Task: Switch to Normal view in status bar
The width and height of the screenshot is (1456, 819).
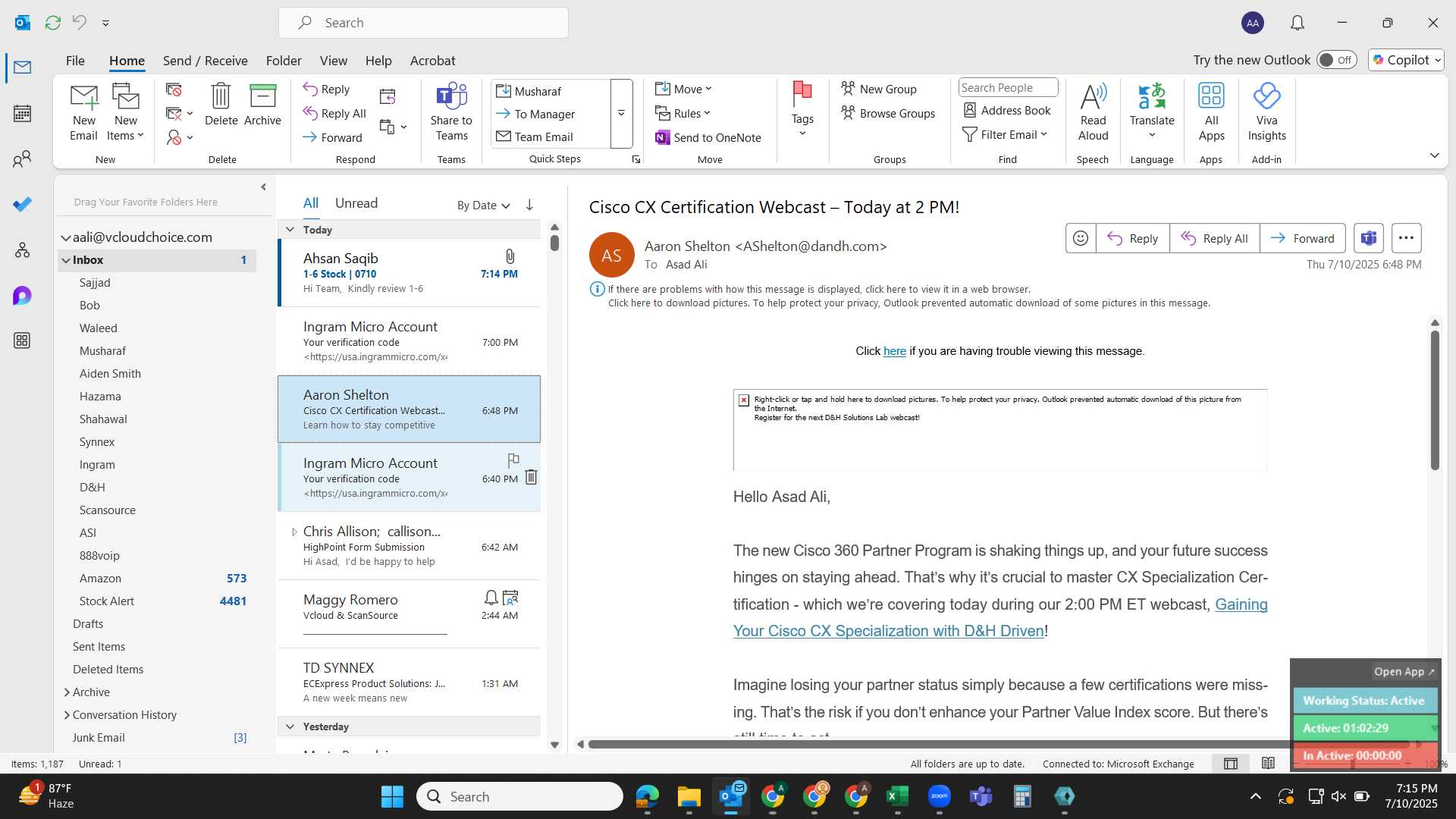Action: 1231,764
